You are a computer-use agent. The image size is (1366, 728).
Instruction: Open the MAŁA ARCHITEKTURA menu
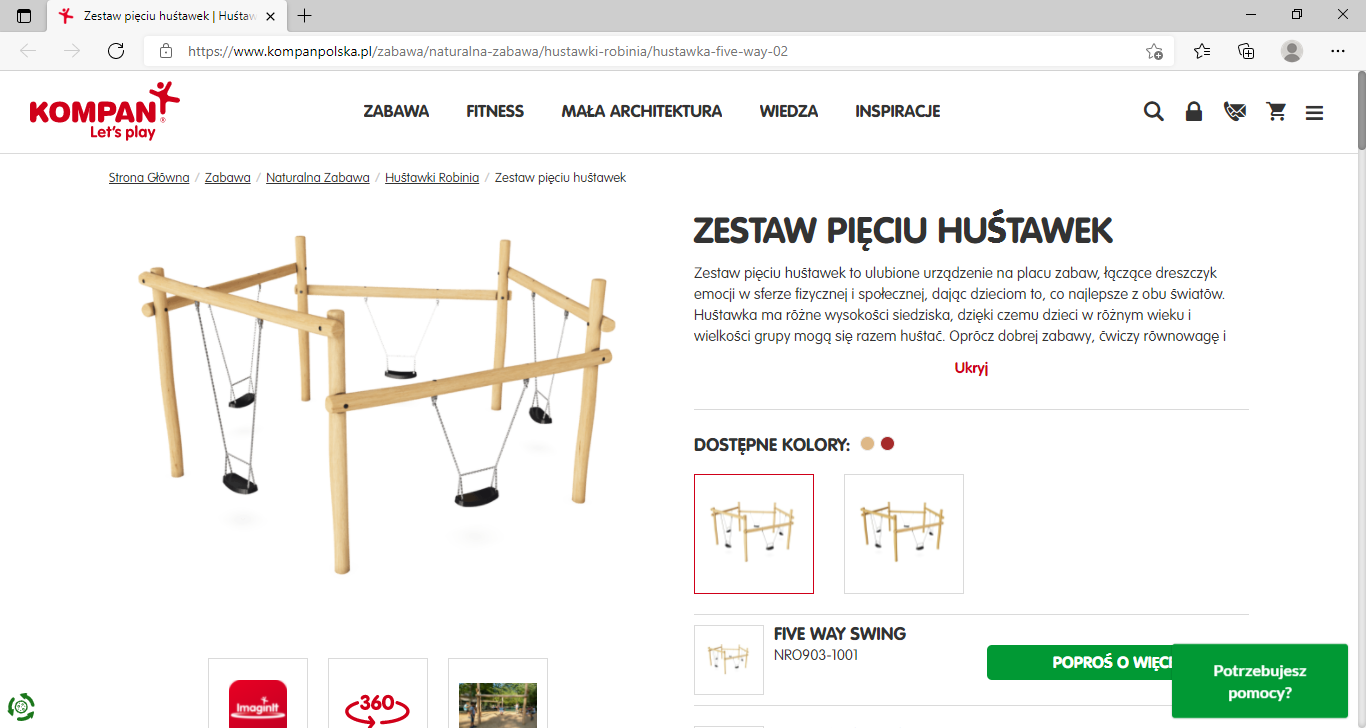[642, 112]
